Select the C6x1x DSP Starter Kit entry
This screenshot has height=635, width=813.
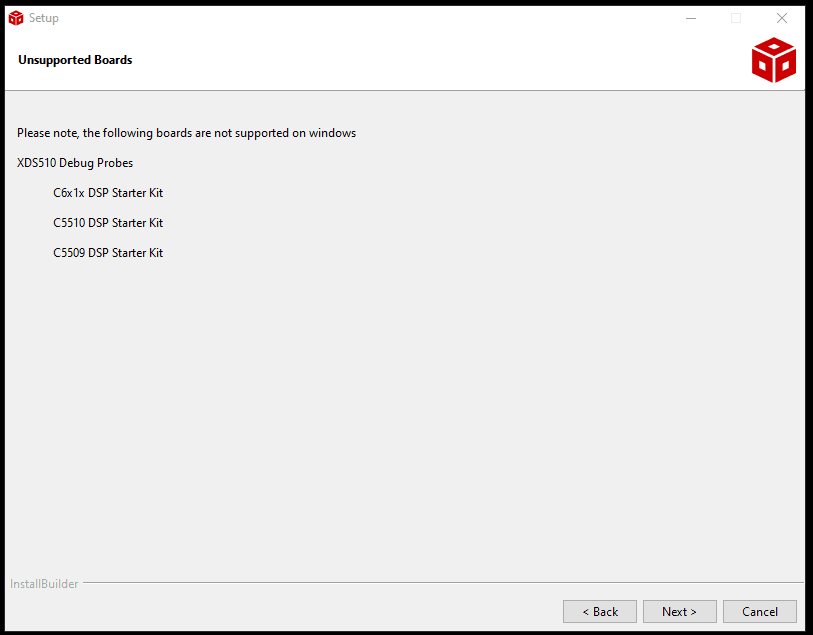108,193
